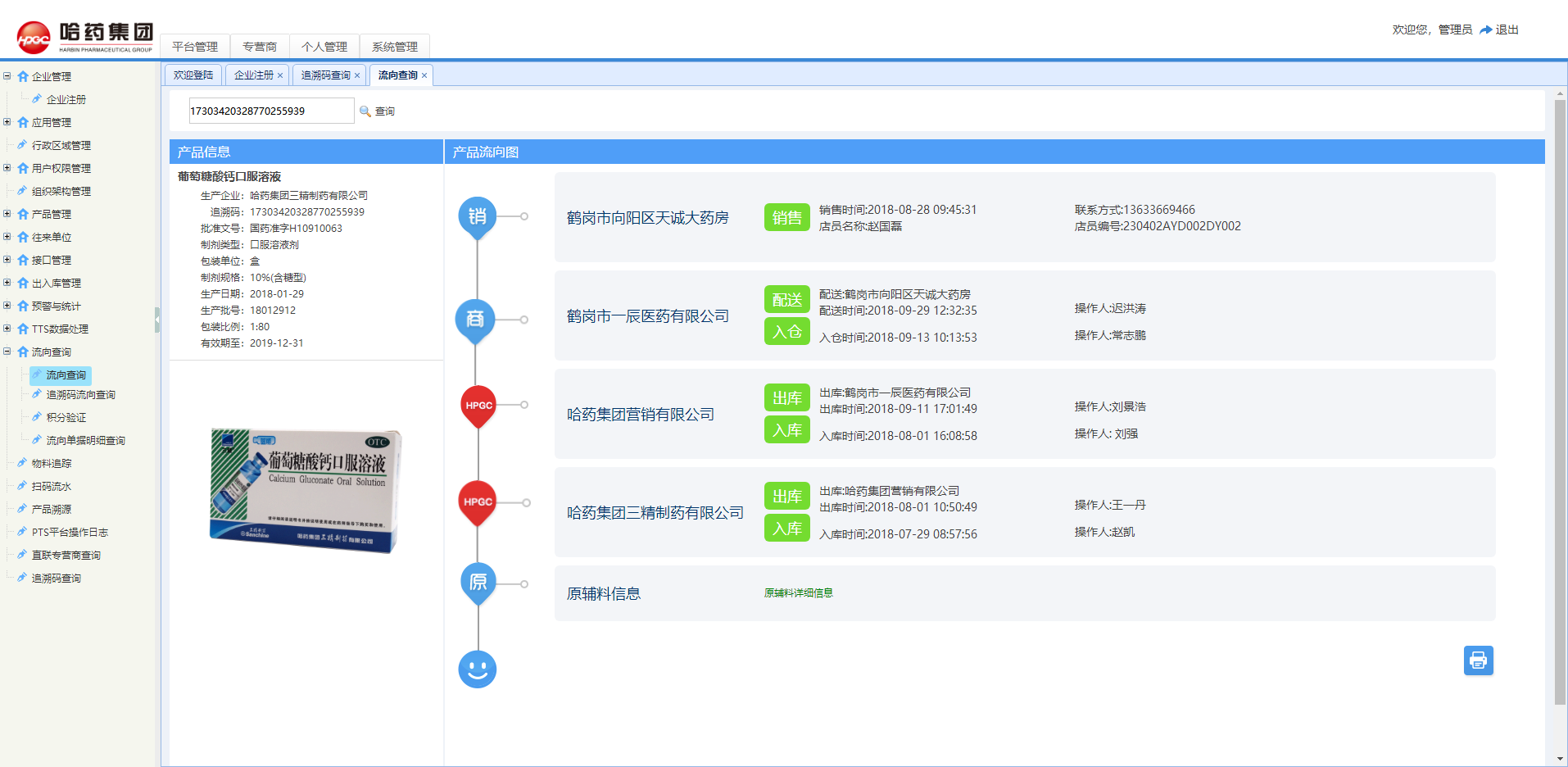The height and width of the screenshot is (767, 1568).
Task: Collapse the 流向查询 tree node
Action: 7,352
